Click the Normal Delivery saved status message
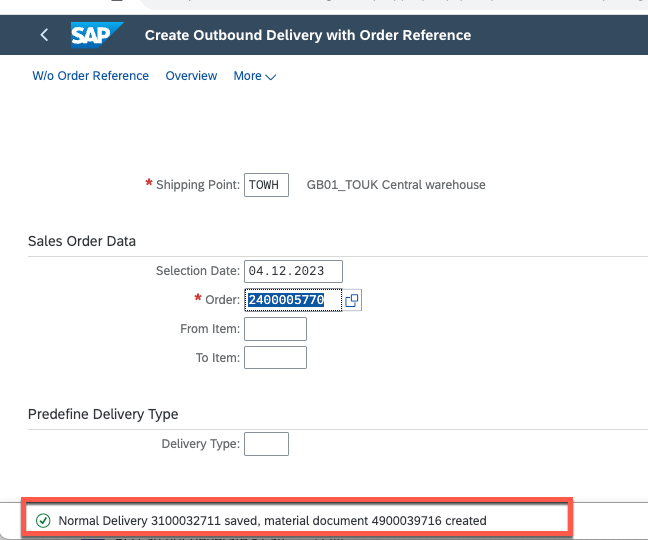 click(x=272, y=520)
